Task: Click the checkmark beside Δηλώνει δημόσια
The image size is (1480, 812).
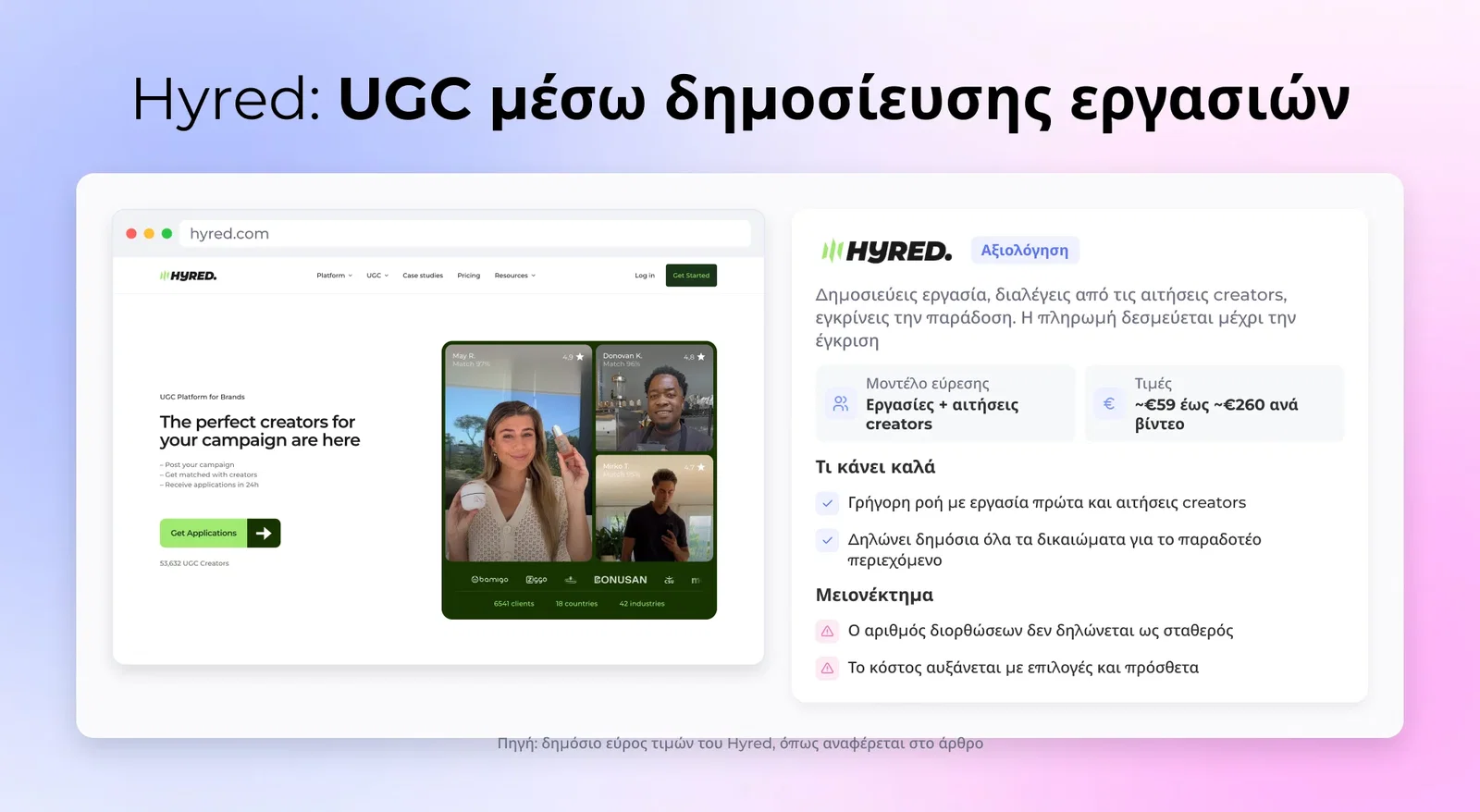Action: (x=827, y=540)
